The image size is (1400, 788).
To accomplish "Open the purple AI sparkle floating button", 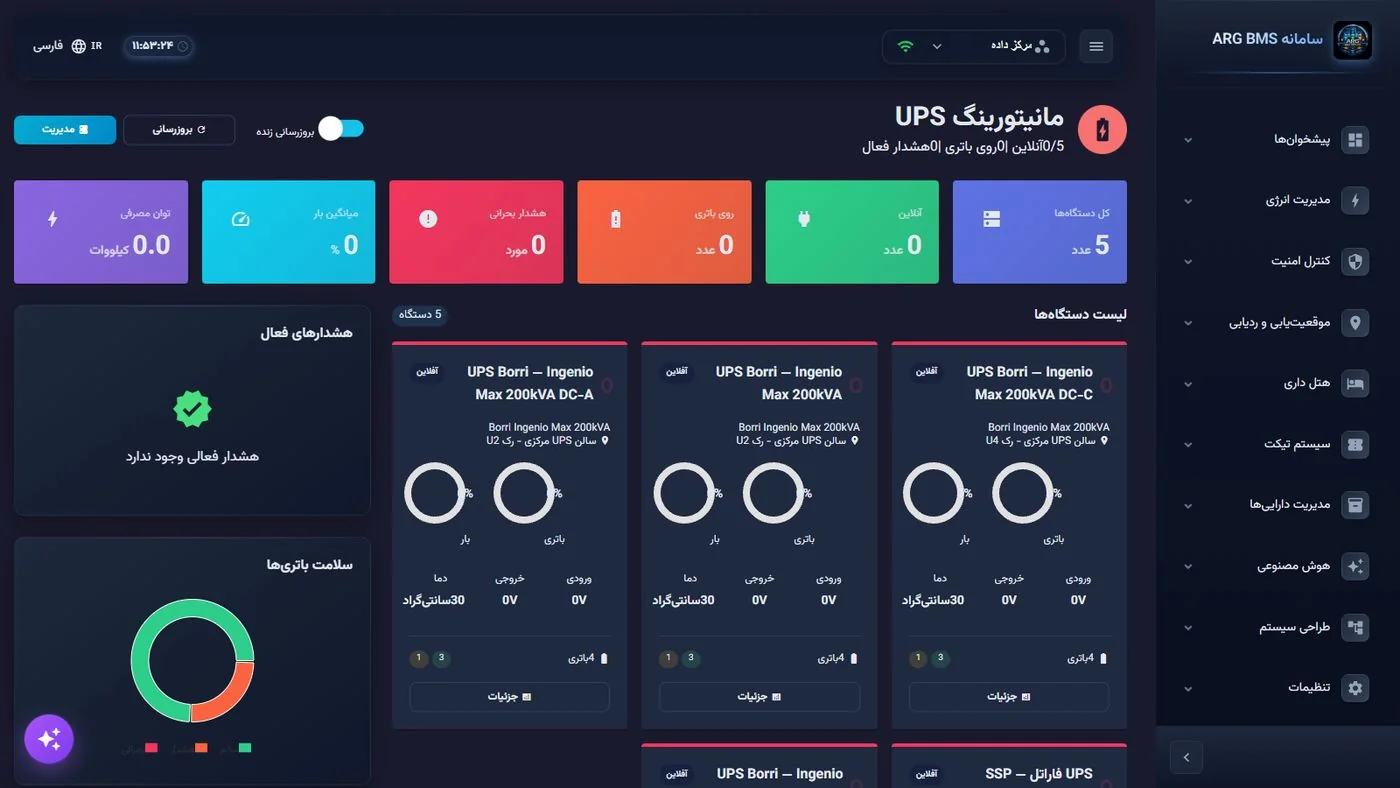I will tap(49, 739).
